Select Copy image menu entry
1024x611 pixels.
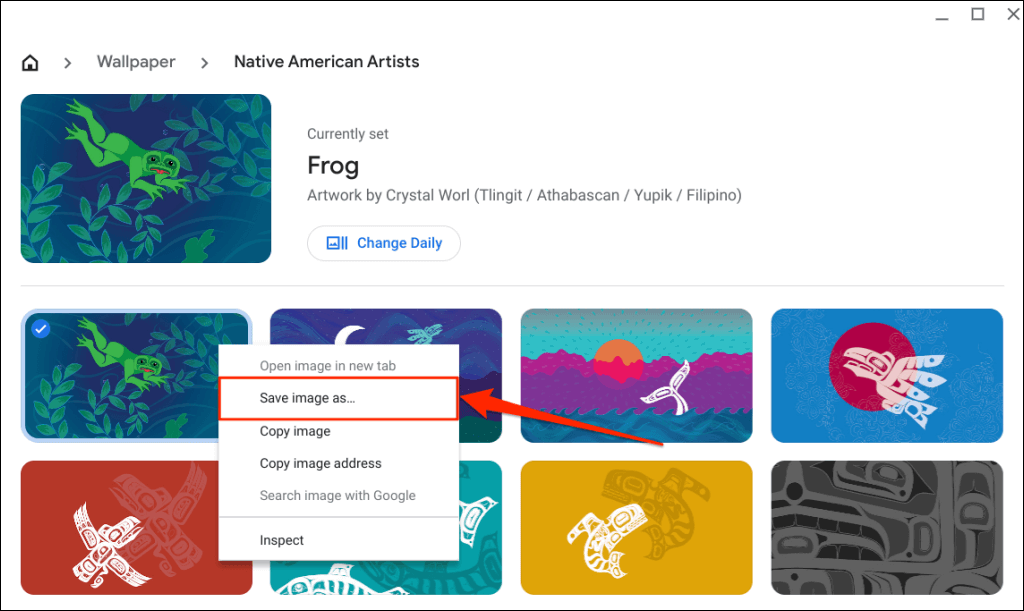click(x=295, y=431)
